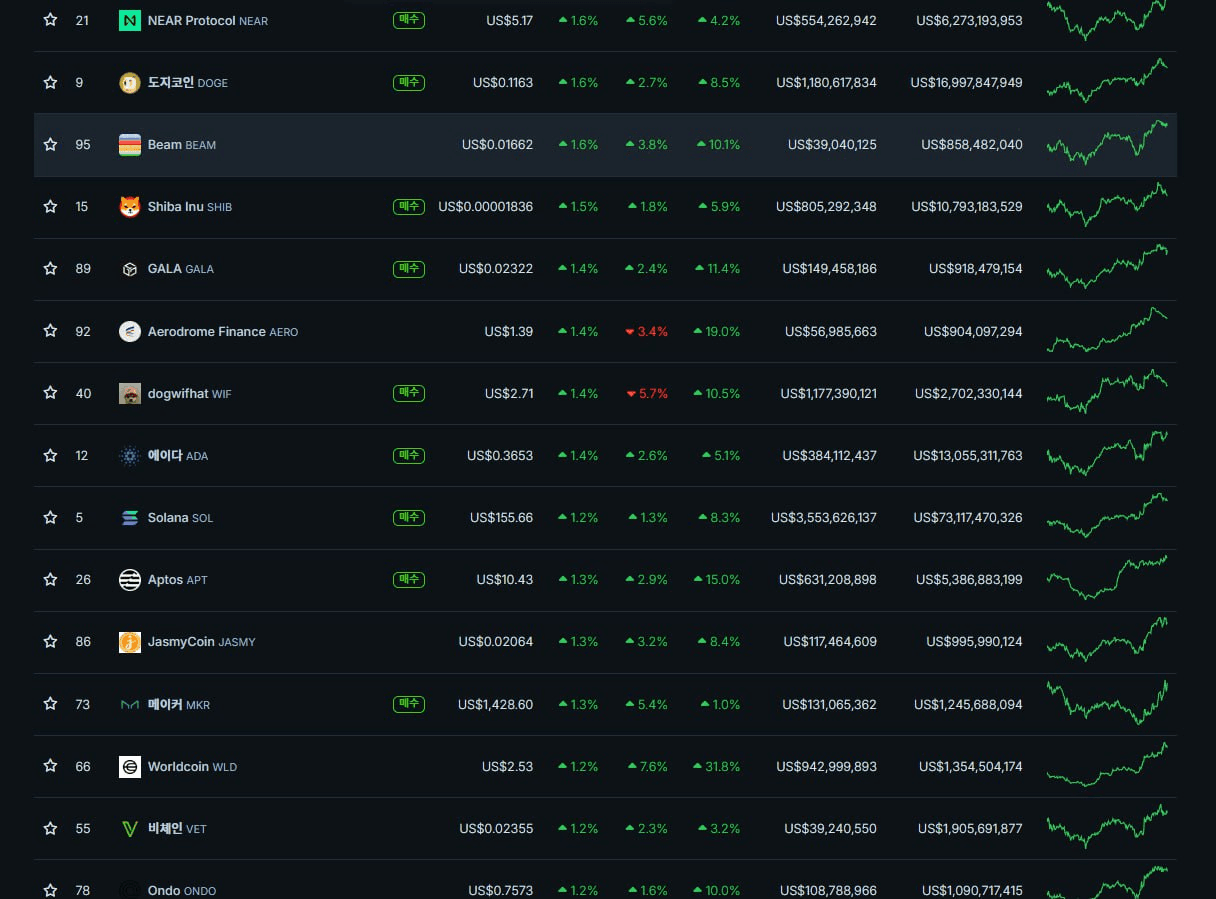The image size is (1216, 899).
Task: Click the Aerodrome Finance sparkline chart
Action: (x=1107, y=329)
